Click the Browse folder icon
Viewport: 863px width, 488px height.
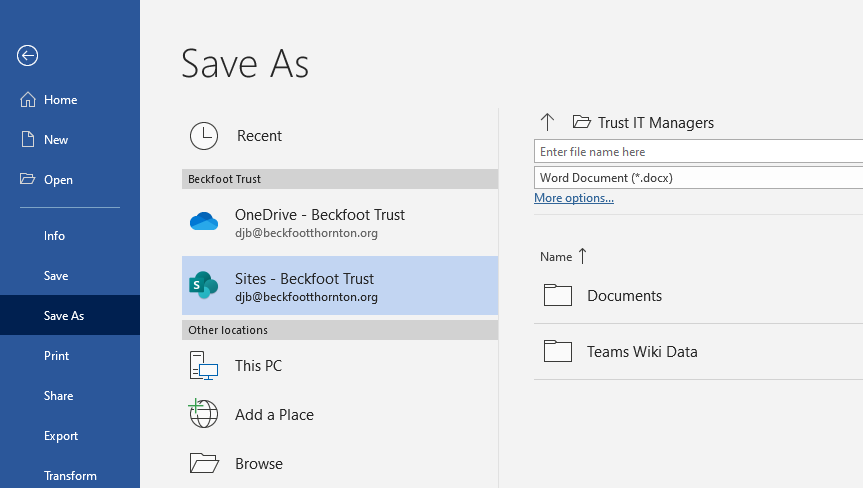pos(204,463)
